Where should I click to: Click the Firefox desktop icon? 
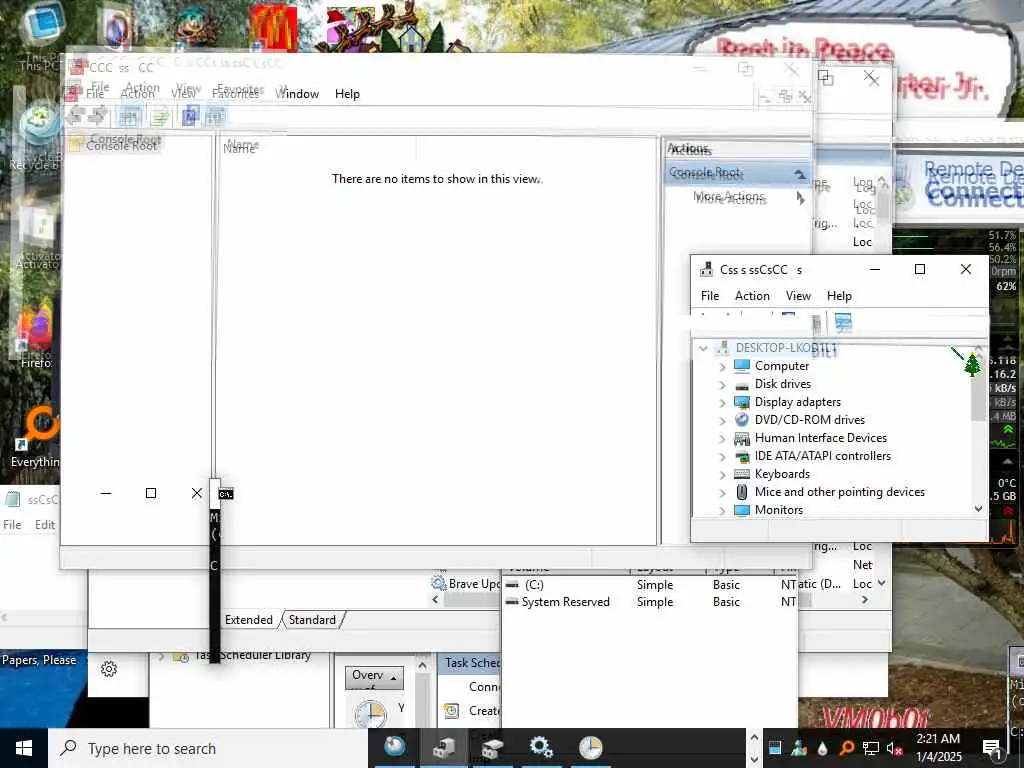(36, 332)
